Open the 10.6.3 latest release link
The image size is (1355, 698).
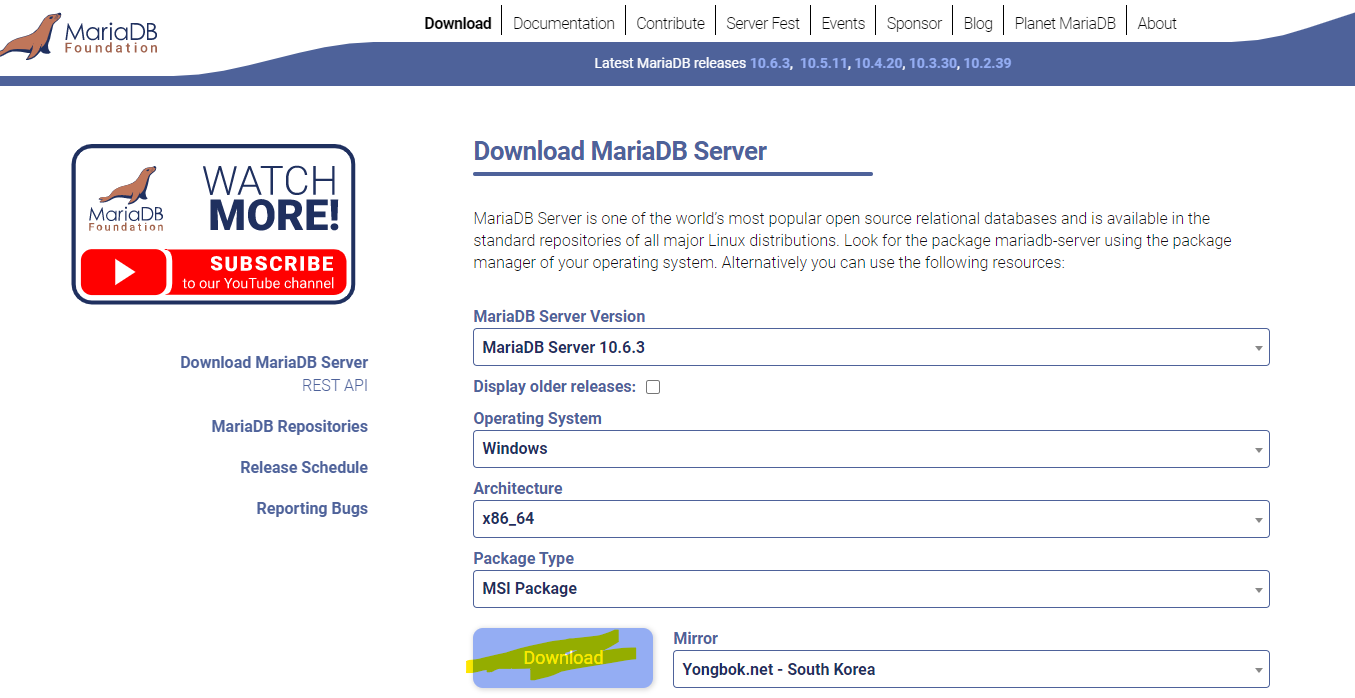click(770, 63)
